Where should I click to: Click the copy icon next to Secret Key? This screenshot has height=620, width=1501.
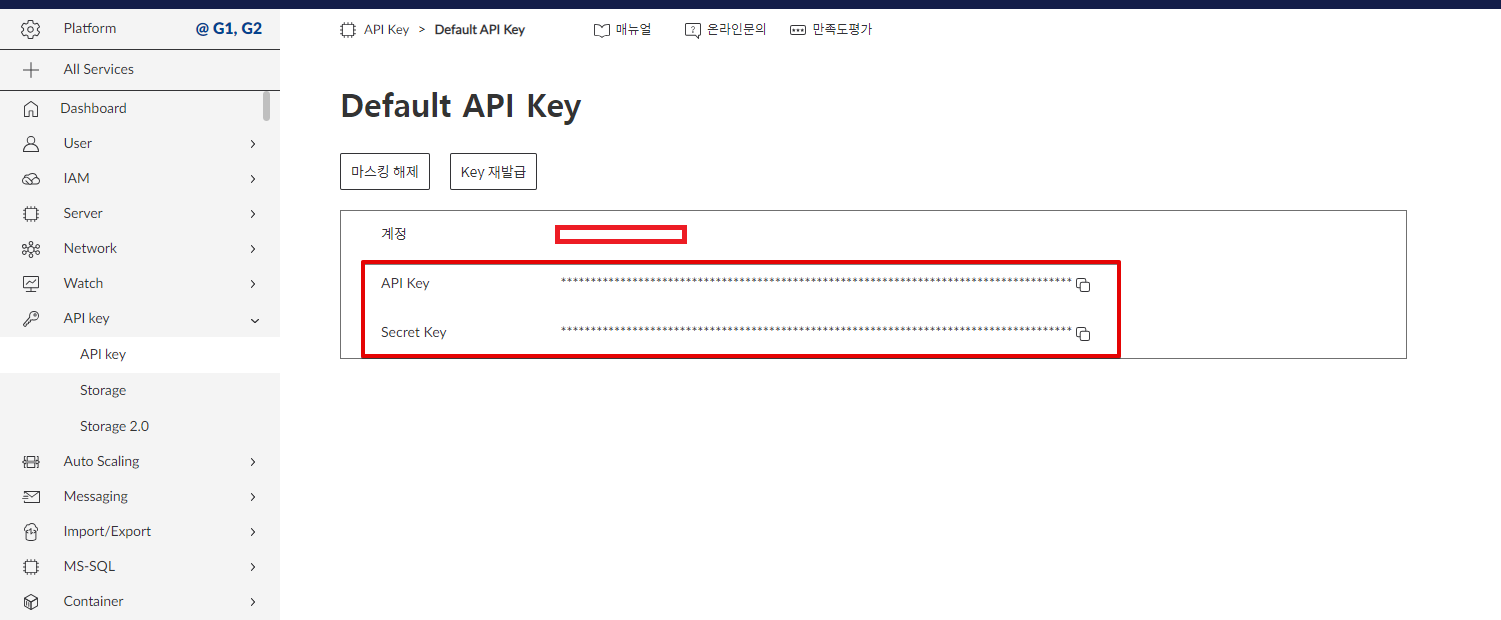pos(1083,334)
